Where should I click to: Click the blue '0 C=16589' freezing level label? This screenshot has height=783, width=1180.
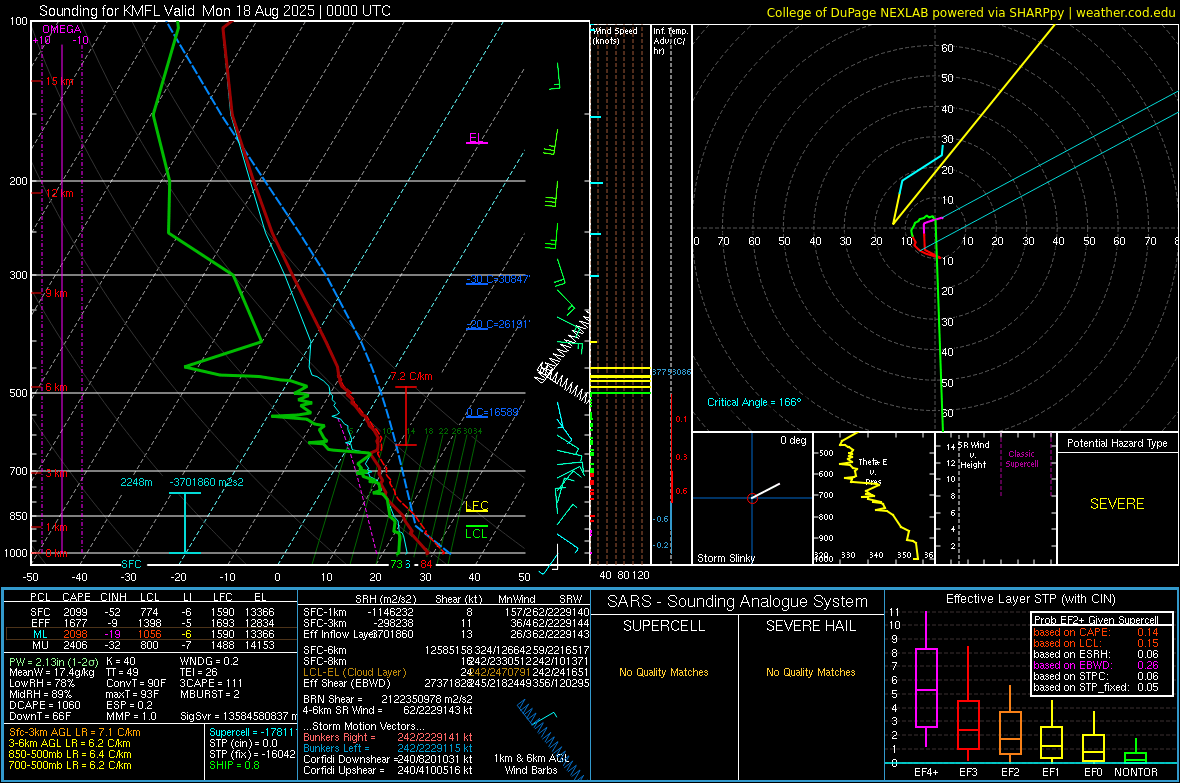point(493,412)
